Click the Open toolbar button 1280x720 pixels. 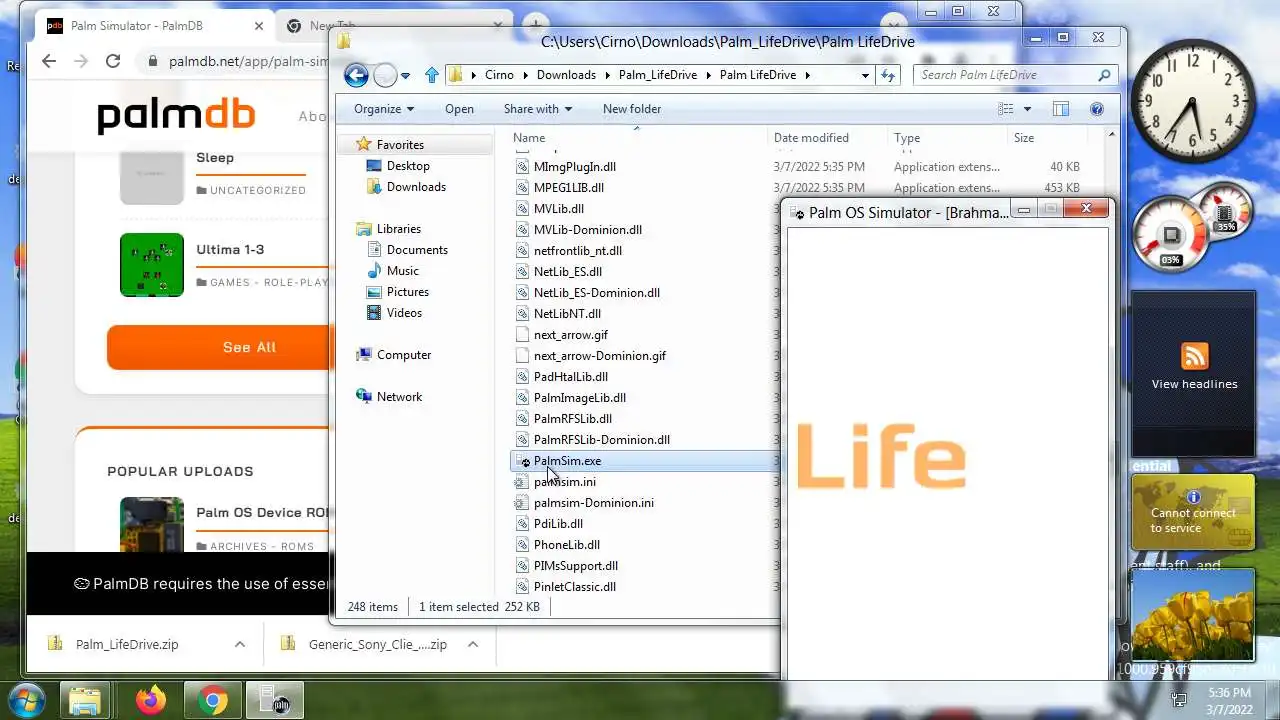coord(459,109)
